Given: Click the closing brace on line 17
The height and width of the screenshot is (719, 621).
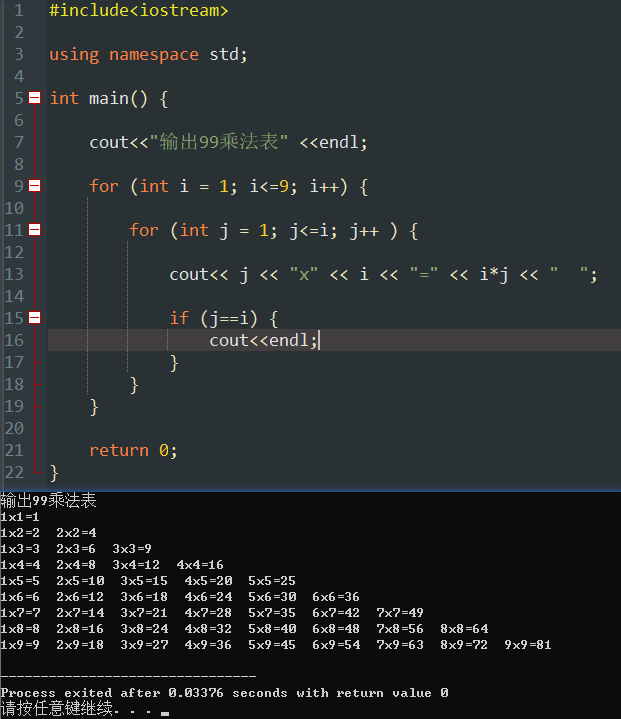Looking at the screenshot, I should point(174,363).
